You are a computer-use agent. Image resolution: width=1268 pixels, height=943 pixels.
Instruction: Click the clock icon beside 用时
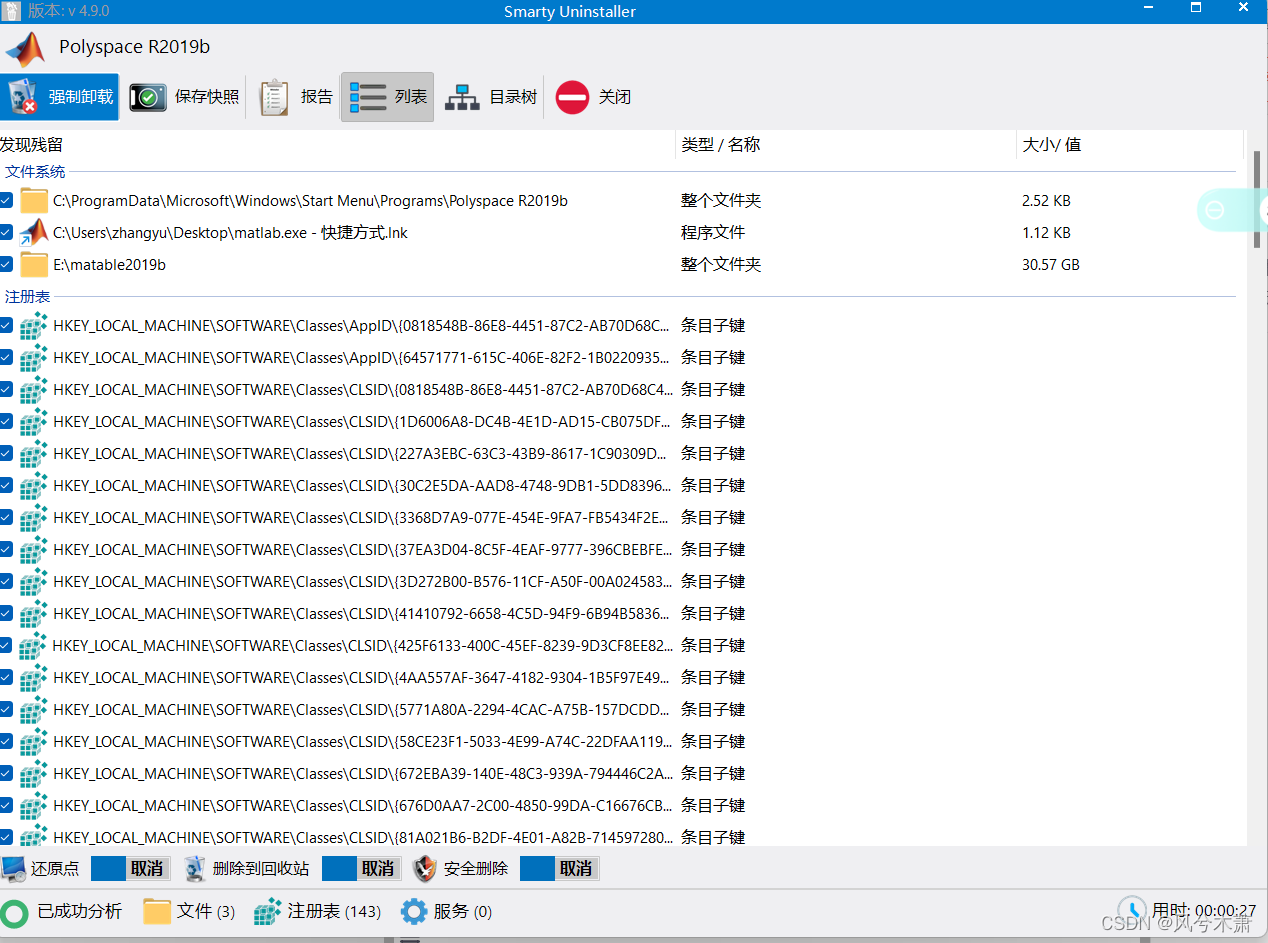[1131, 909]
